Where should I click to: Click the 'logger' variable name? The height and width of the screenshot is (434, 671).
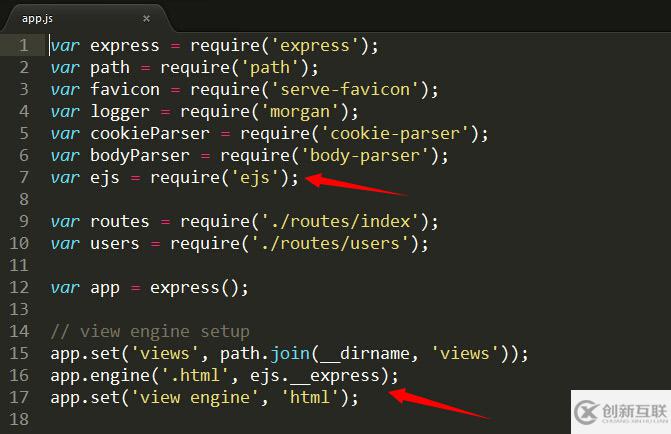(x=120, y=111)
